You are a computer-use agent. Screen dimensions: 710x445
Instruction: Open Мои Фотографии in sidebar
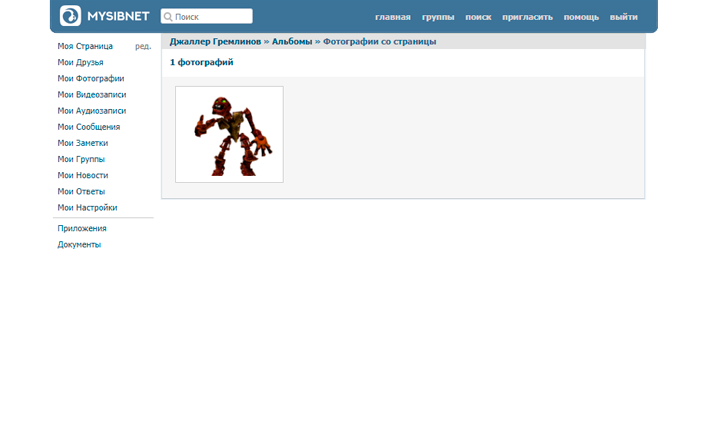click(91, 79)
